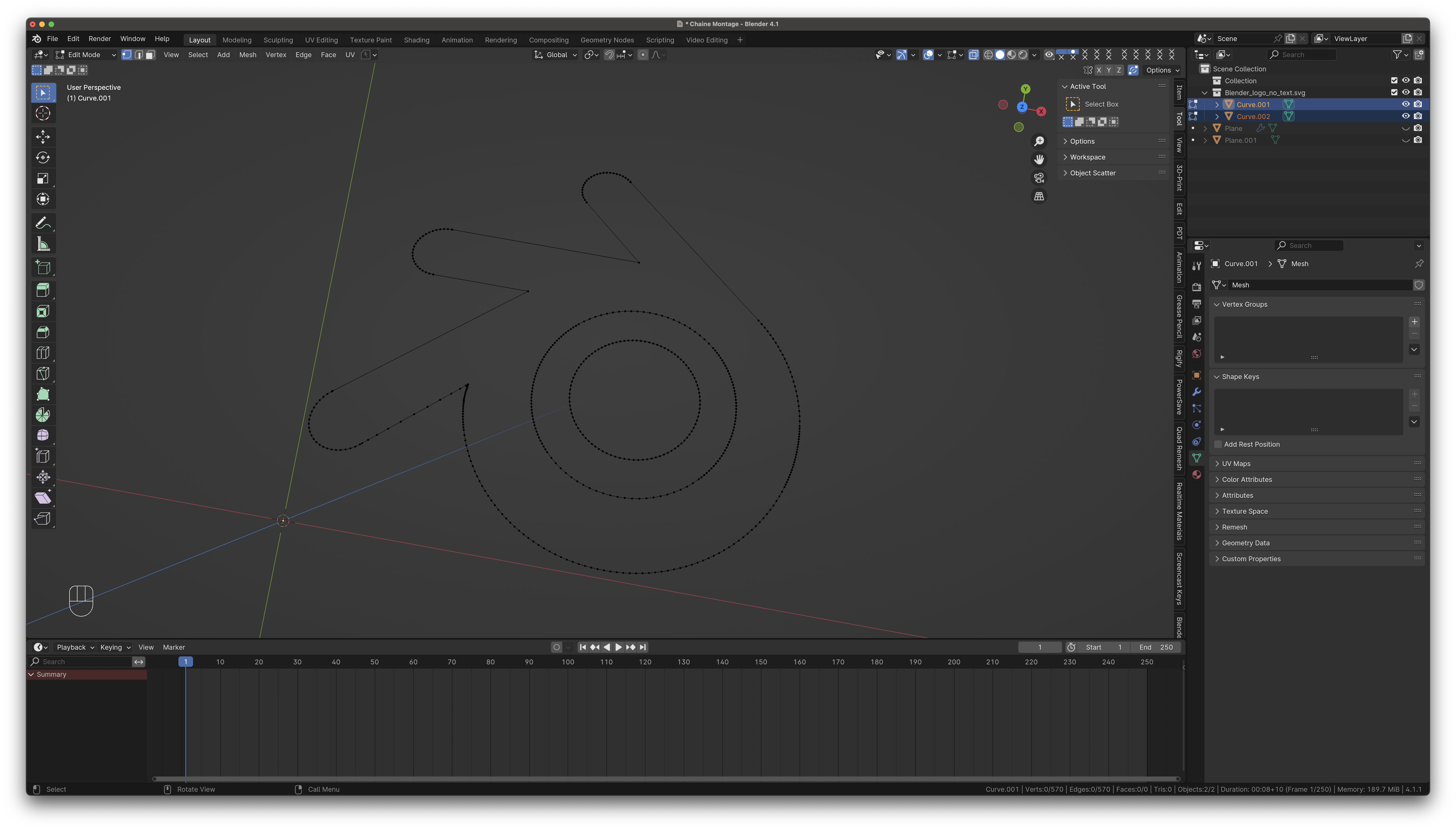Hide Curve.002 using its eye icon

pos(1406,116)
